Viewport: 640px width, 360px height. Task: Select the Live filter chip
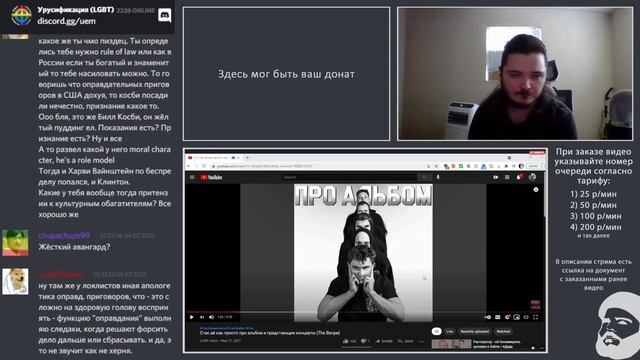click(450, 331)
